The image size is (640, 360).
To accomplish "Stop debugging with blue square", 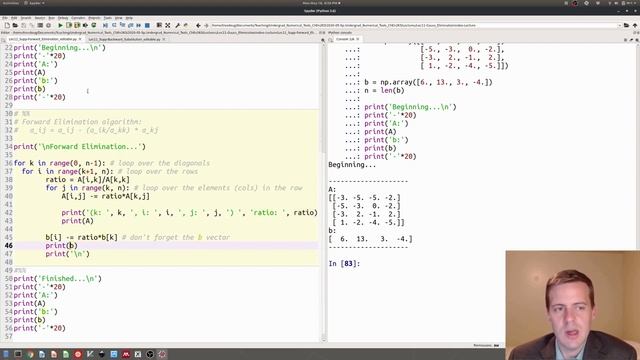I will 147,25.
